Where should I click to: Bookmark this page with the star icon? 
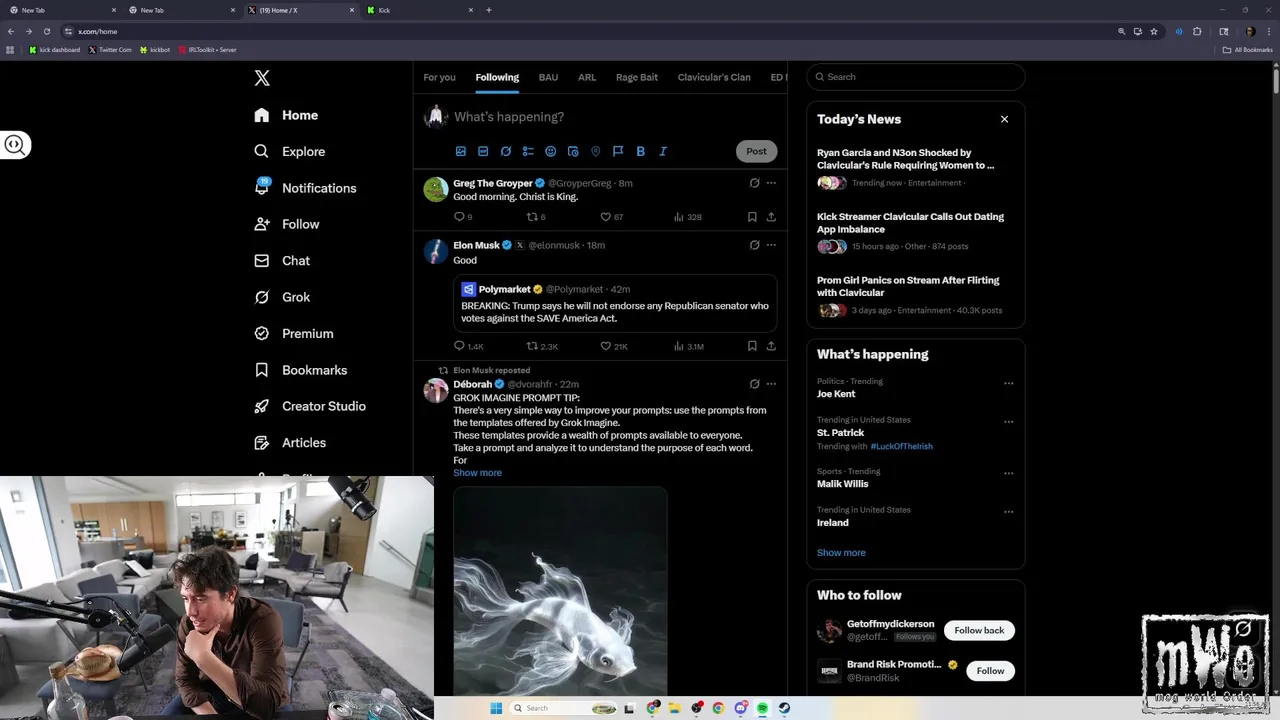point(1154,31)
